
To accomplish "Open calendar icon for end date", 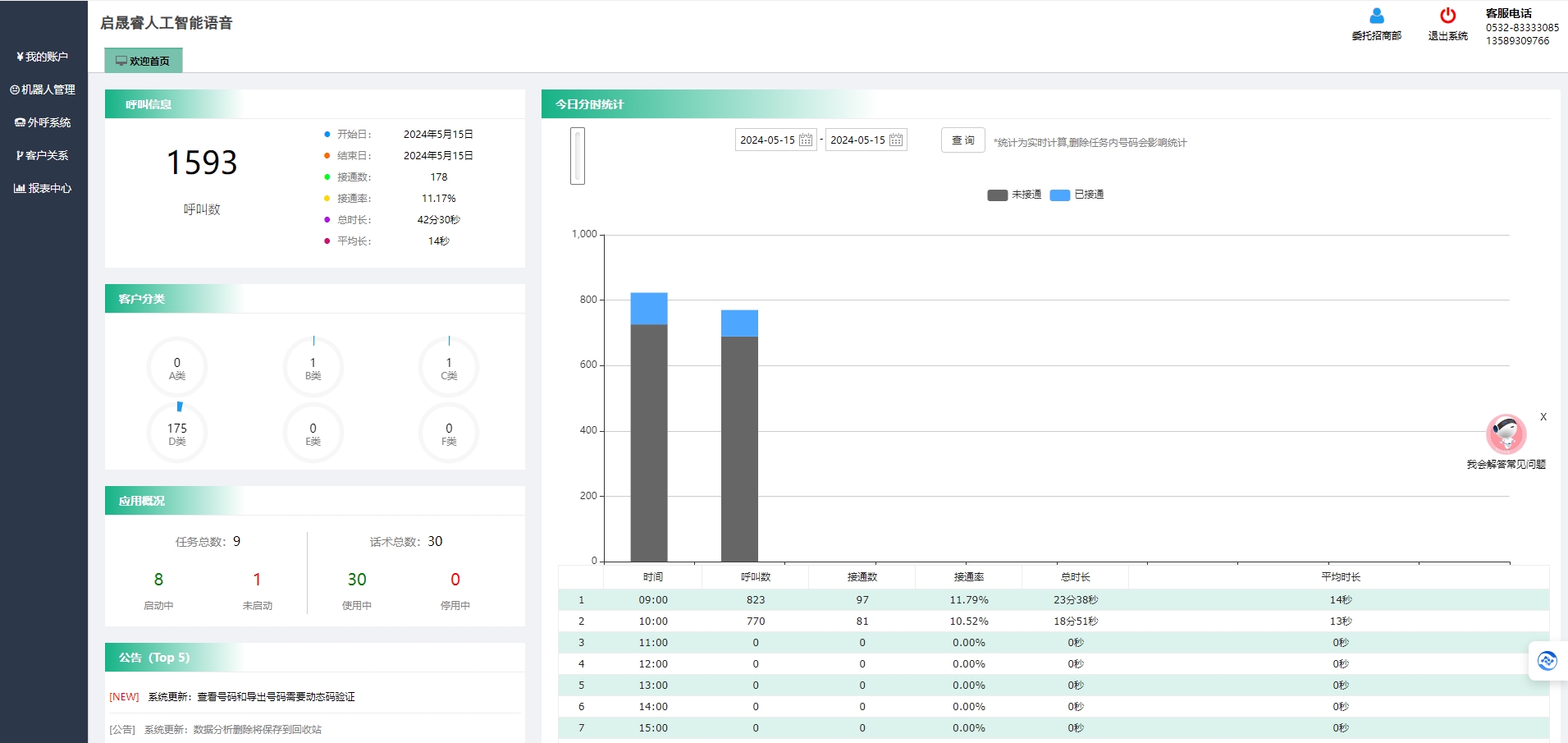I will [x=896, y=140].
